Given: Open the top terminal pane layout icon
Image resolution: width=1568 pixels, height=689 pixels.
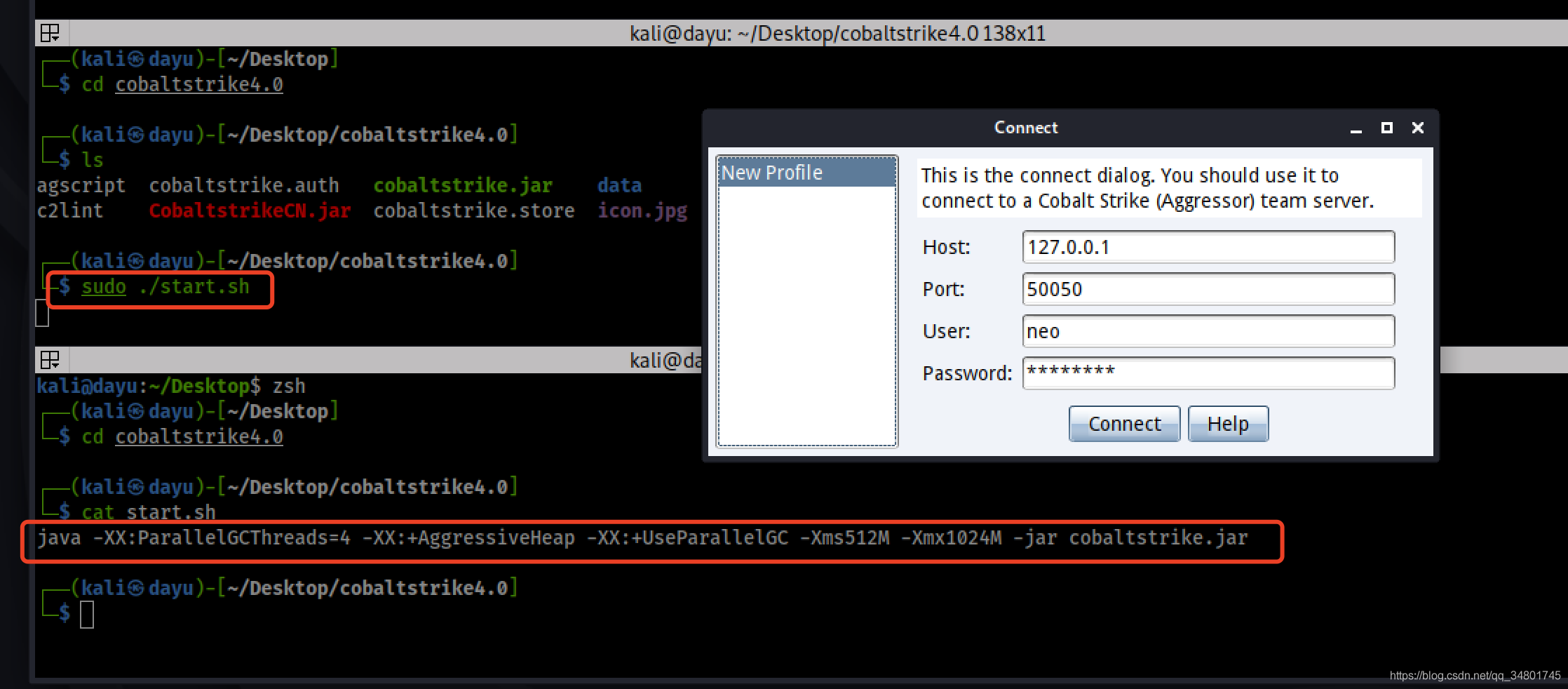Looking at the screenshot, I should coord(50,33).
